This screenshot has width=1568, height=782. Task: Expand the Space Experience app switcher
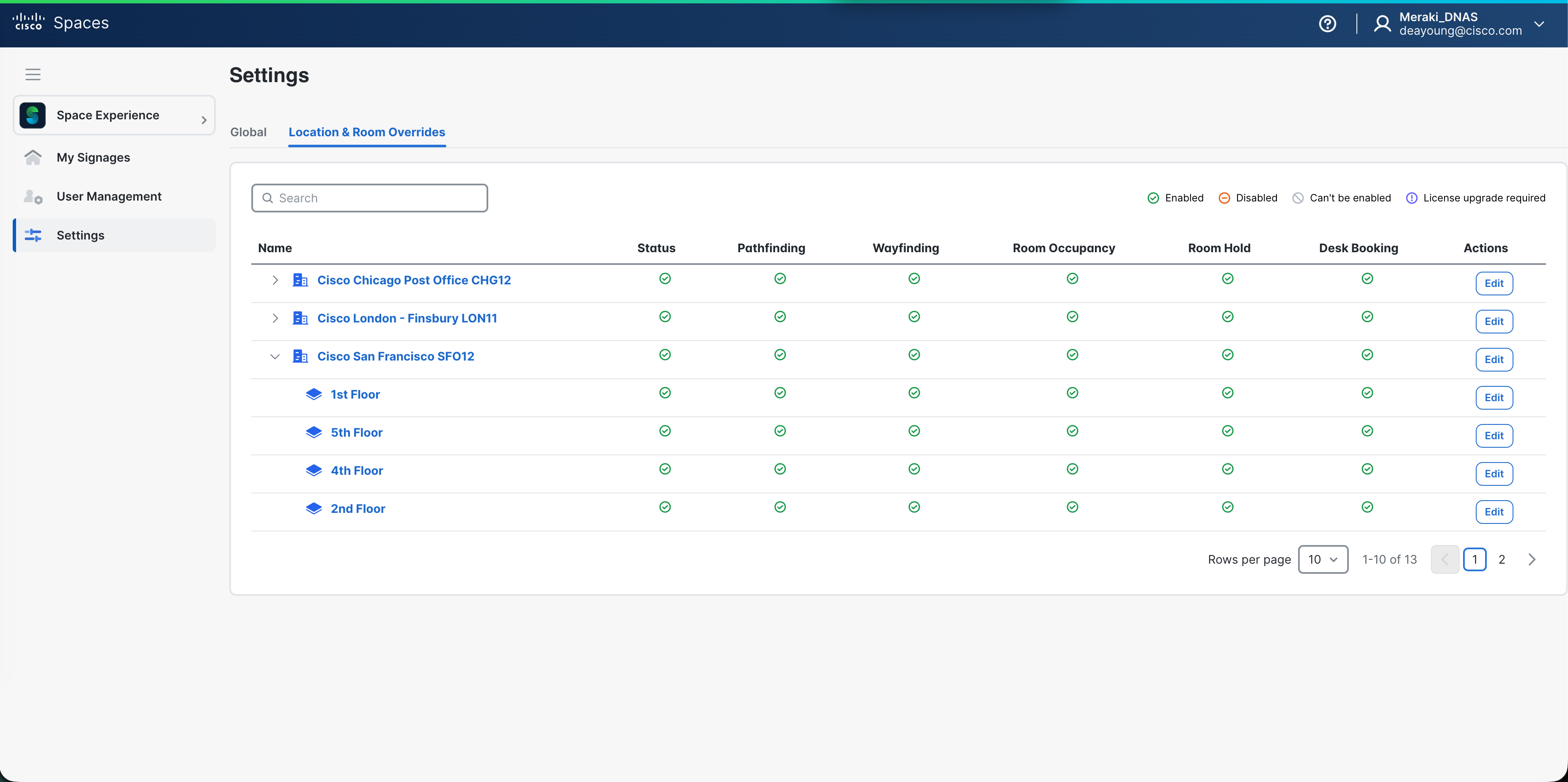click(204, 121)
